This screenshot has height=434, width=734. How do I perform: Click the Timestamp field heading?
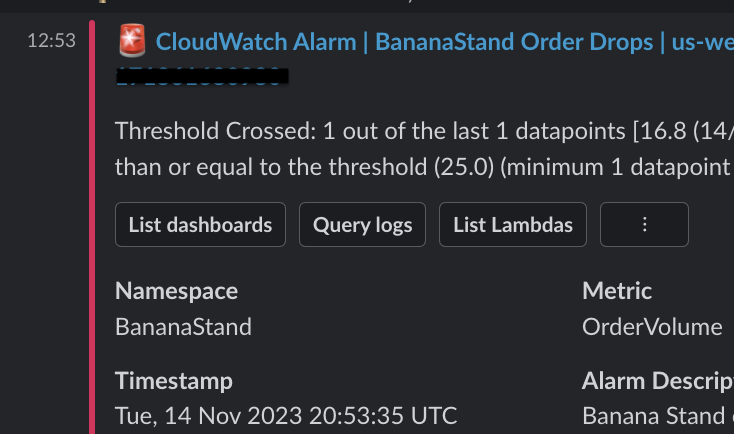point(174,381)
